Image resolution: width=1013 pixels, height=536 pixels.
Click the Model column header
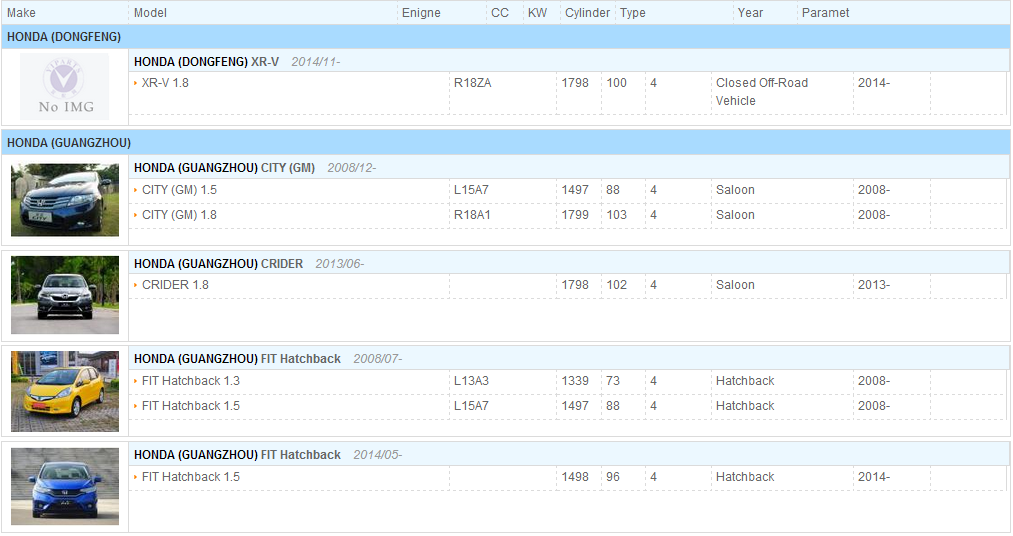(x=150, y=13)
